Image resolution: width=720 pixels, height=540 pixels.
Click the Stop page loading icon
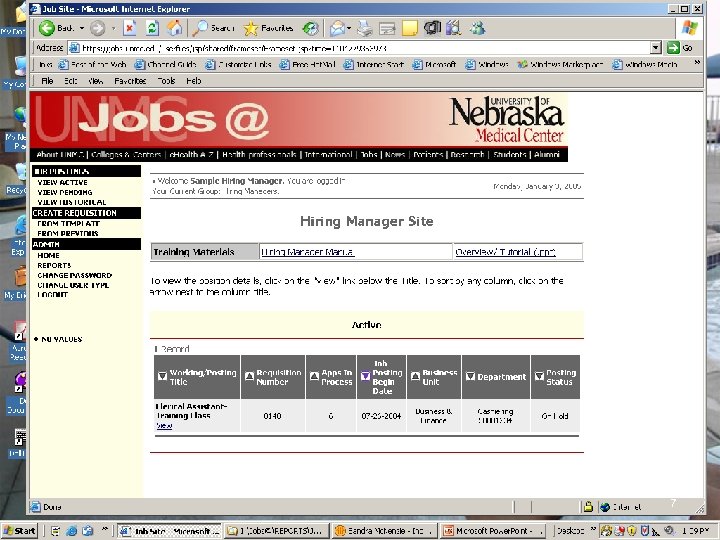(130, 28)
